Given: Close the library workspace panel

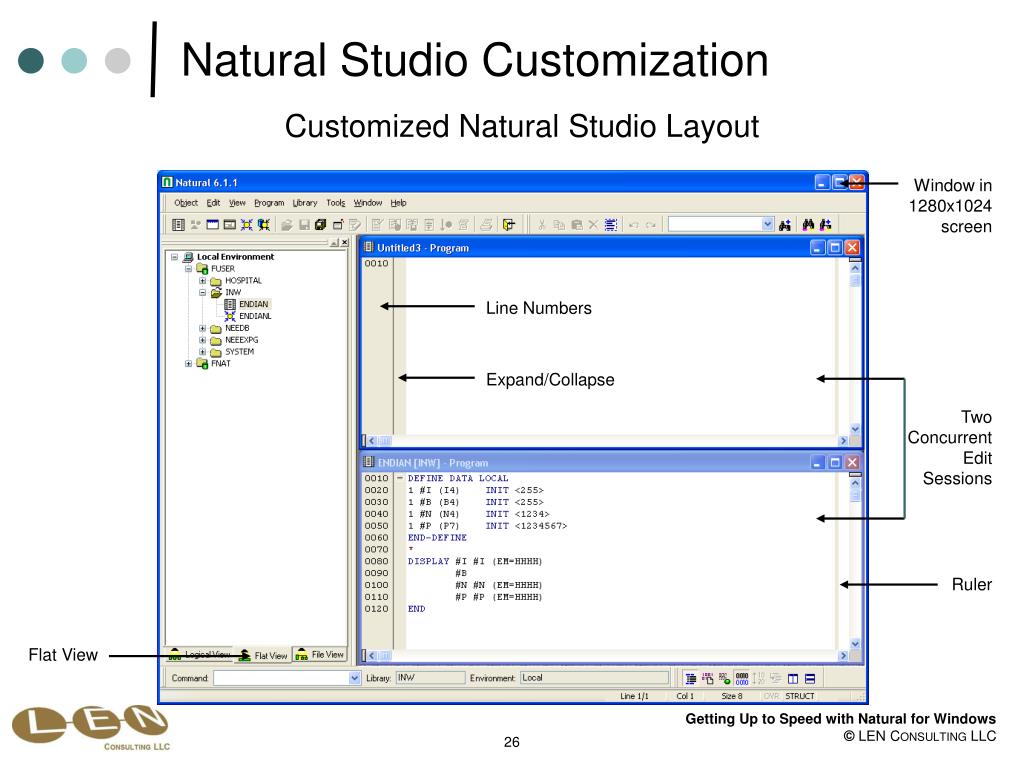Looking at the screenshot, I should click(344, 243).
